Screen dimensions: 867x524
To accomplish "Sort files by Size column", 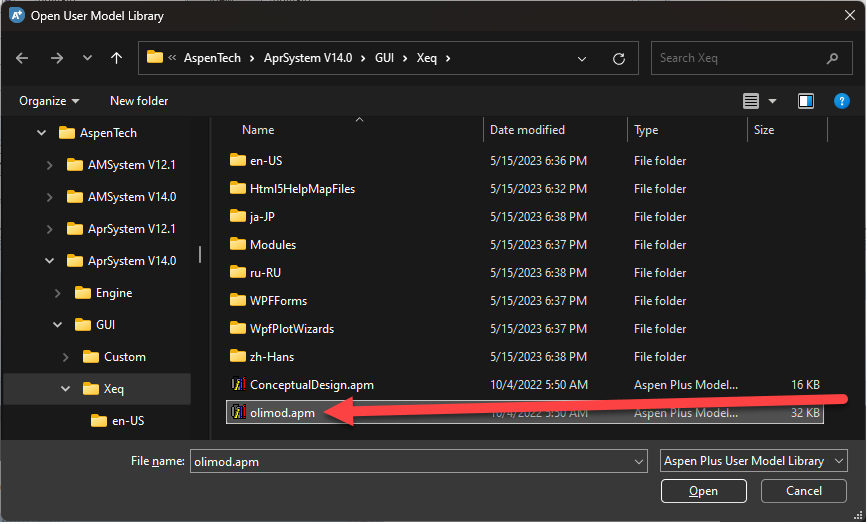I will pos(764,130).
